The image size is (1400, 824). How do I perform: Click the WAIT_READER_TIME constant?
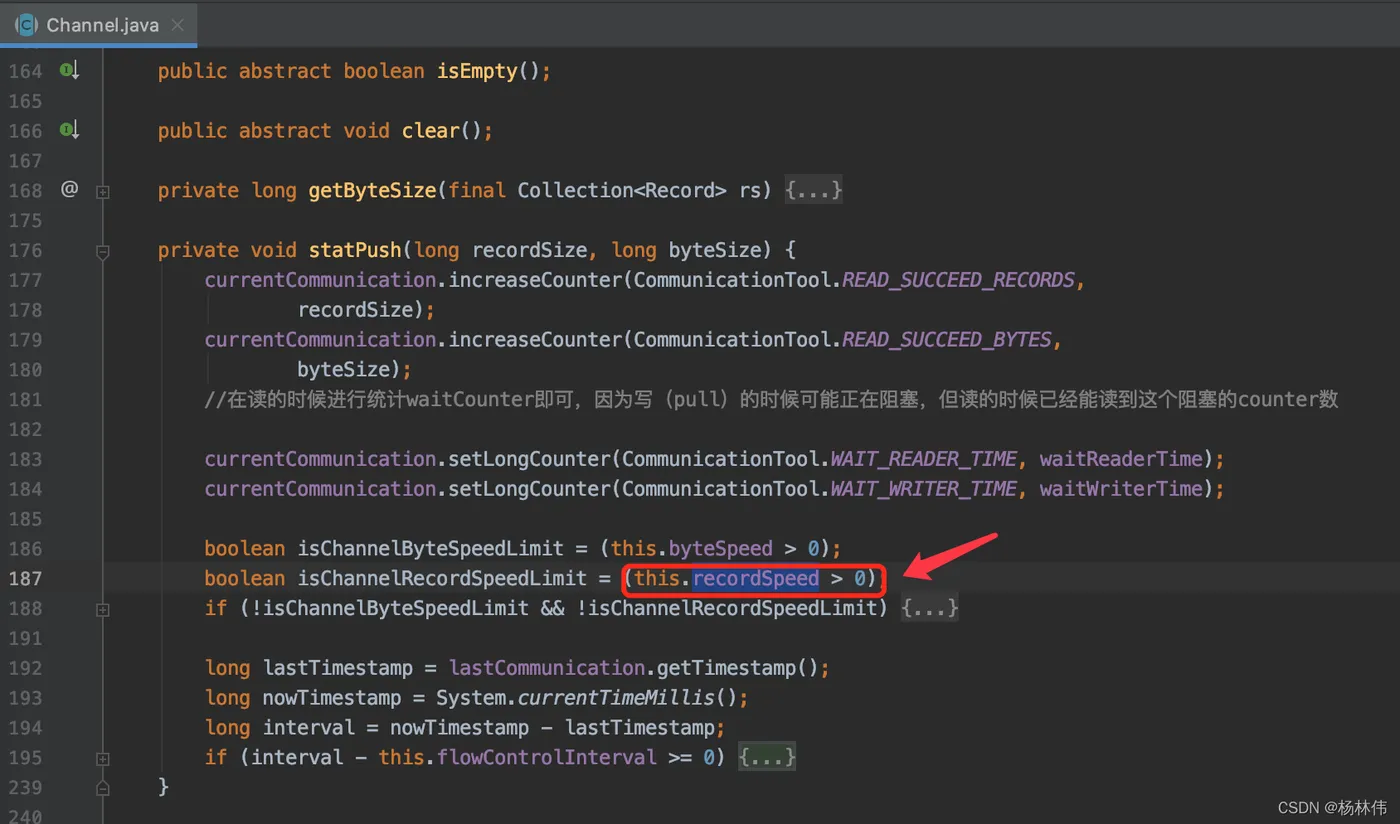click(924, 459)
